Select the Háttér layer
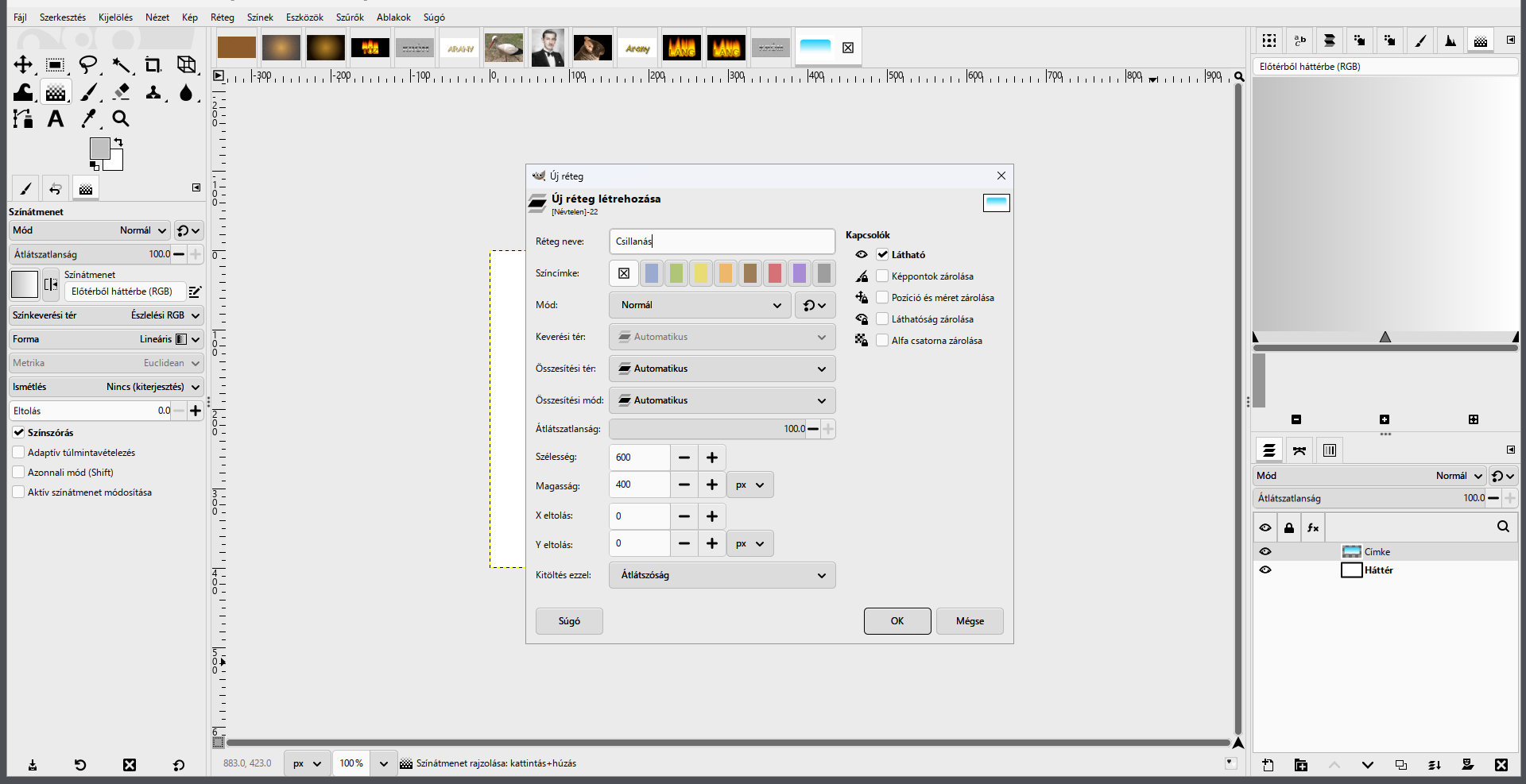Image resolution: width=1526 pixels, height=784 pixels. pos(1385,570)
